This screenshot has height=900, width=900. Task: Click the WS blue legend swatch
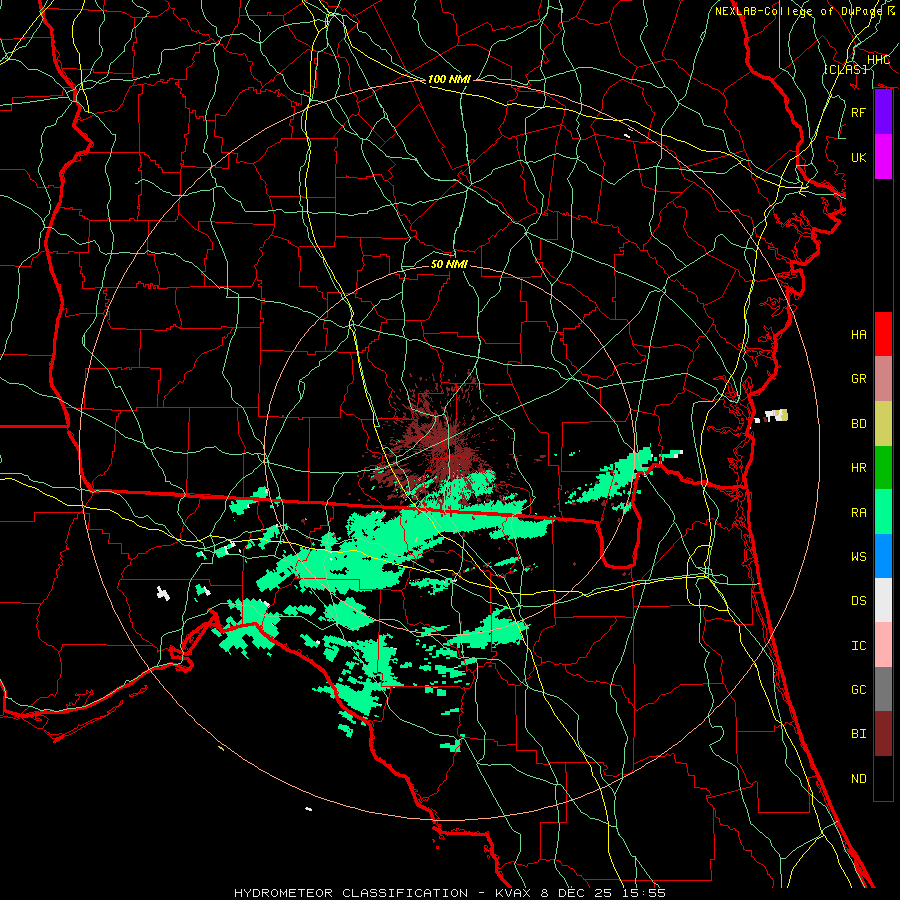[883, 556]
